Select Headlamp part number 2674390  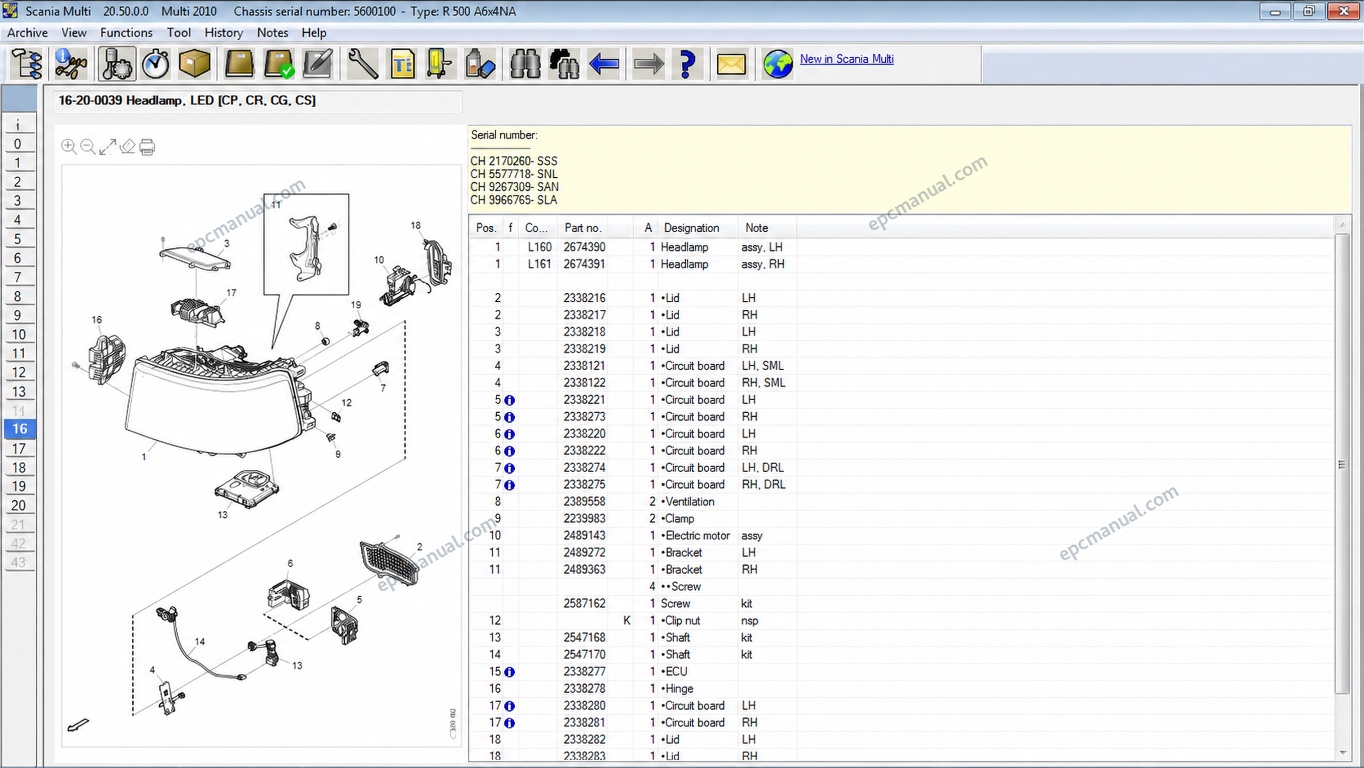584,247
